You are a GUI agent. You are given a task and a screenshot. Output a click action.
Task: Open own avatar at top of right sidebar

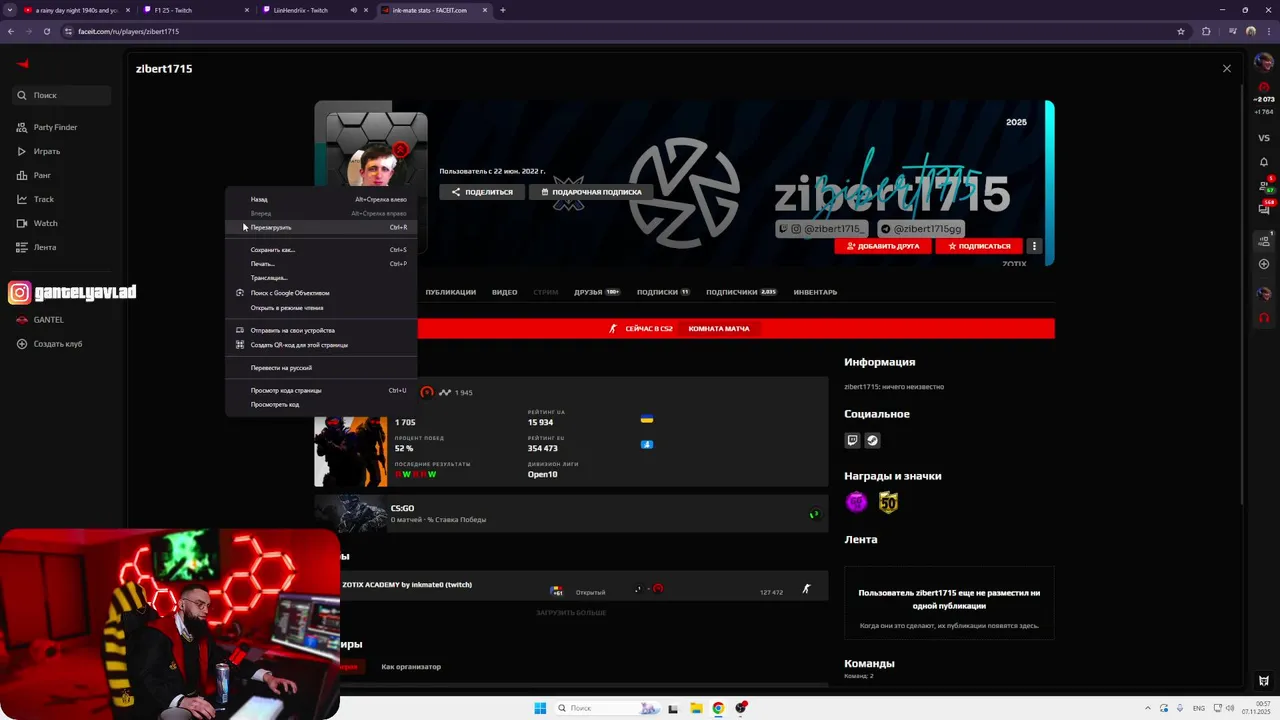coord(1264,62)
